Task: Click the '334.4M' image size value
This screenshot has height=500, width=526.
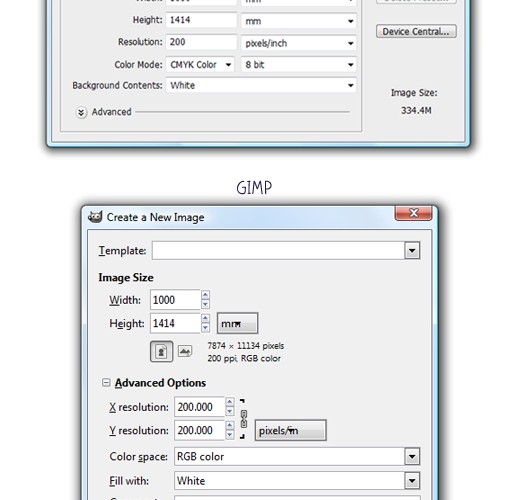Action: (416, 110)
